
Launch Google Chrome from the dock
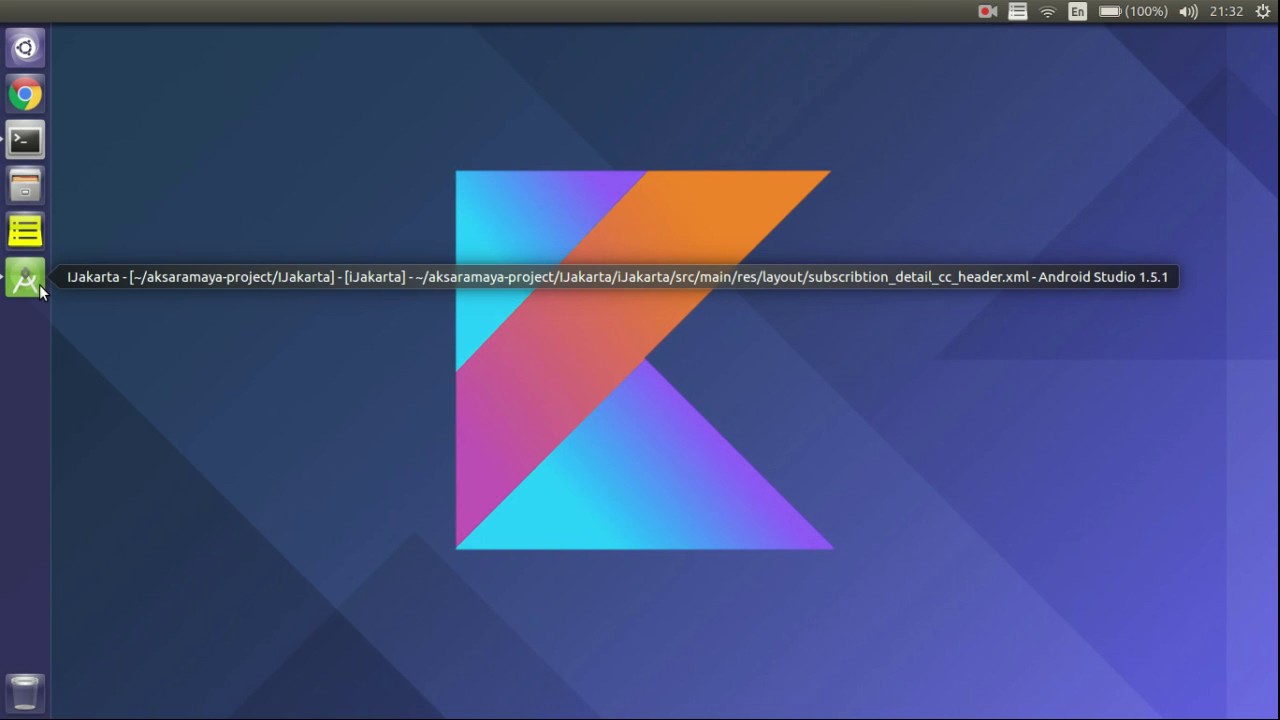(x=25, y=95)
